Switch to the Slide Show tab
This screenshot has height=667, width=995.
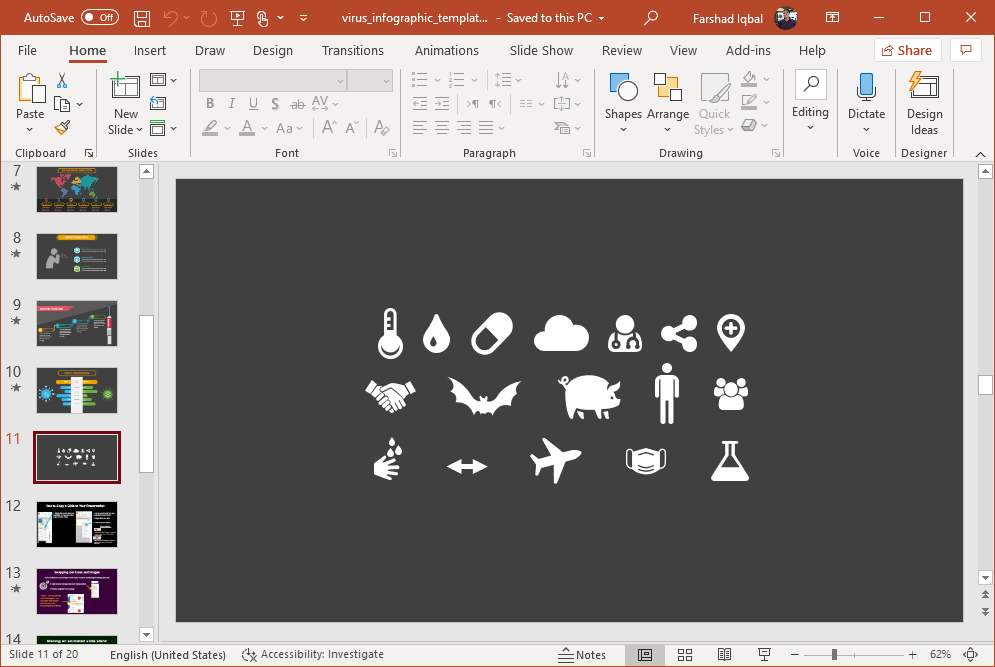pyautogui.click(x=541, y=50)
